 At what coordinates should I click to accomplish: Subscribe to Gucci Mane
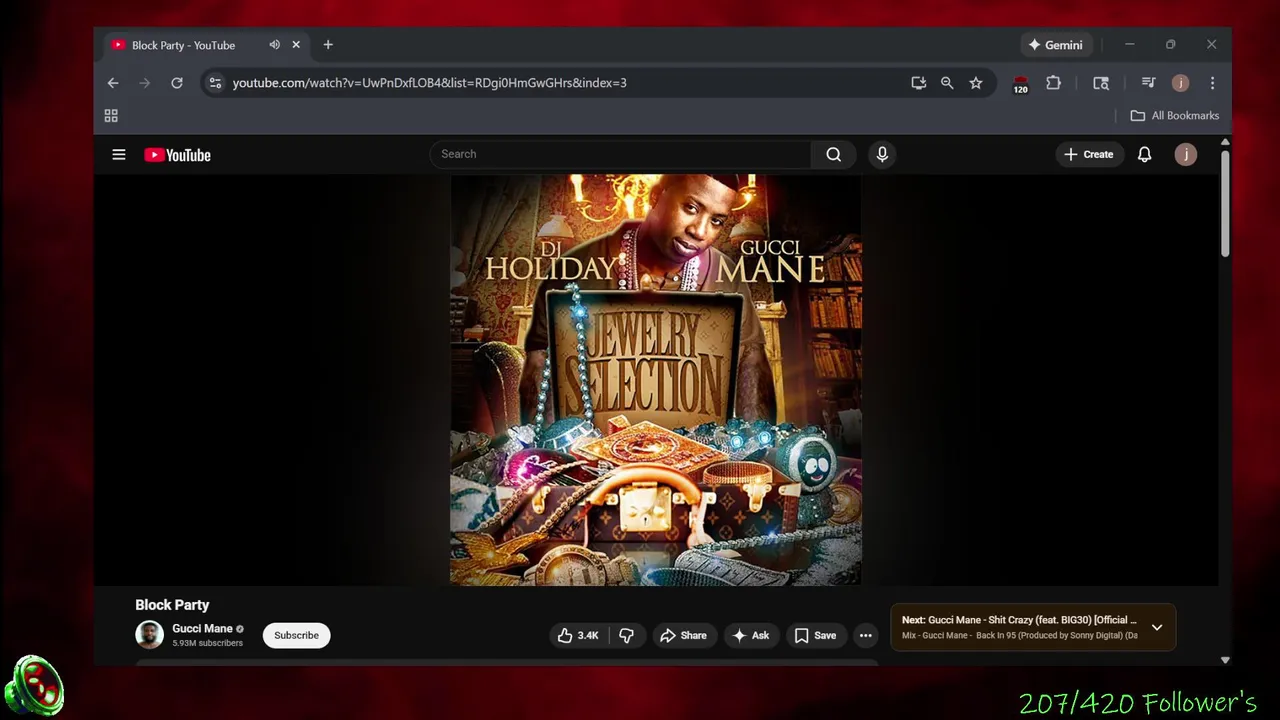point(296,635)
